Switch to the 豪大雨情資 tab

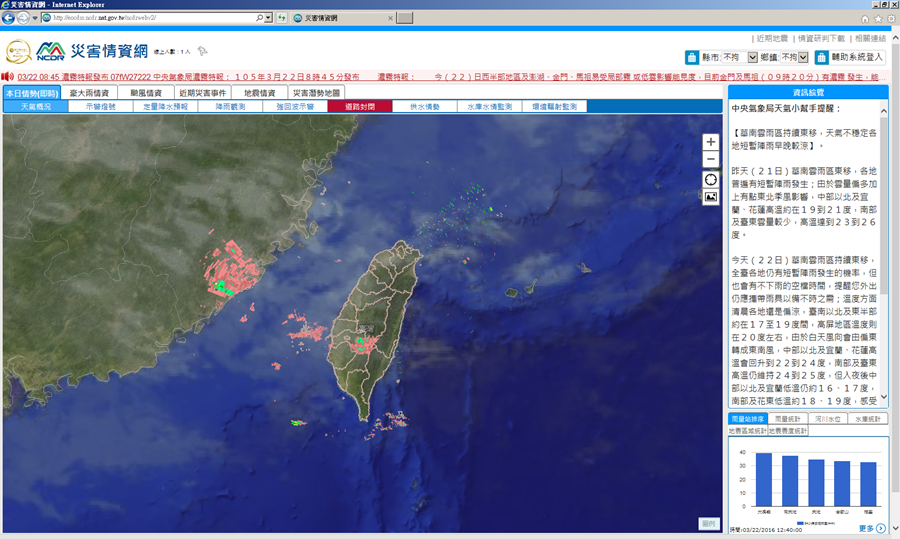[x=89, y=93]
